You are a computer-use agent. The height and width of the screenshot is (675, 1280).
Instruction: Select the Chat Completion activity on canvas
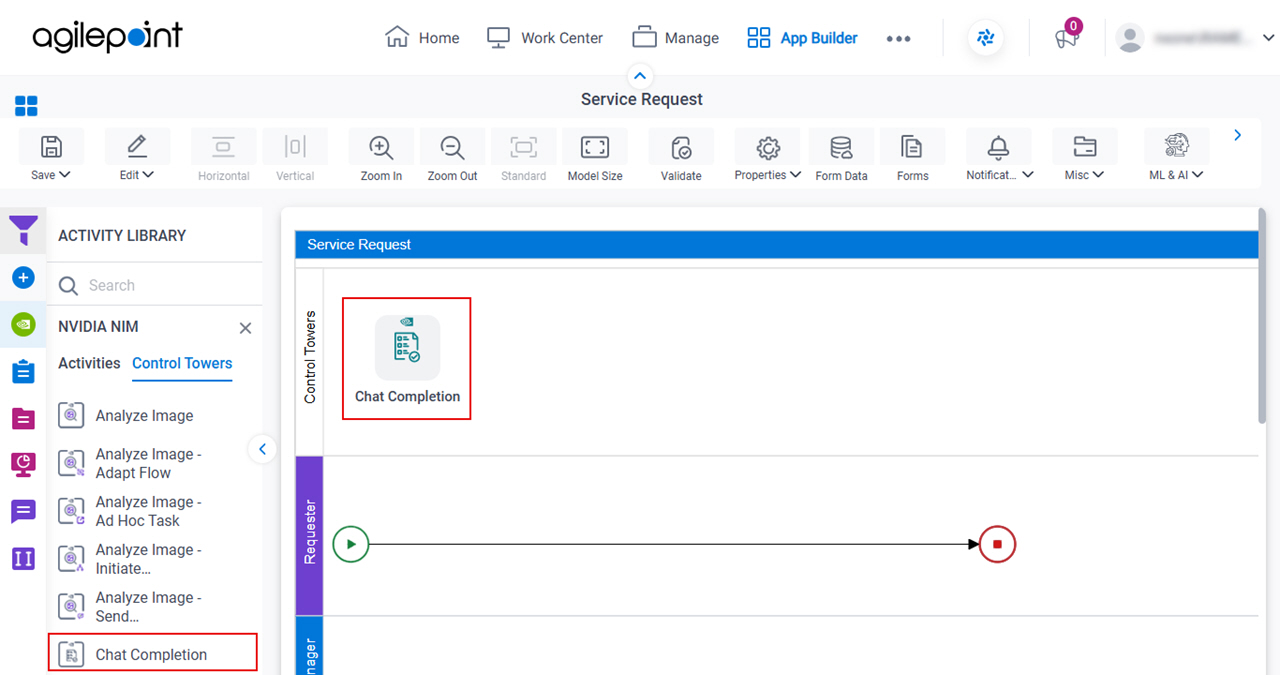407,359
